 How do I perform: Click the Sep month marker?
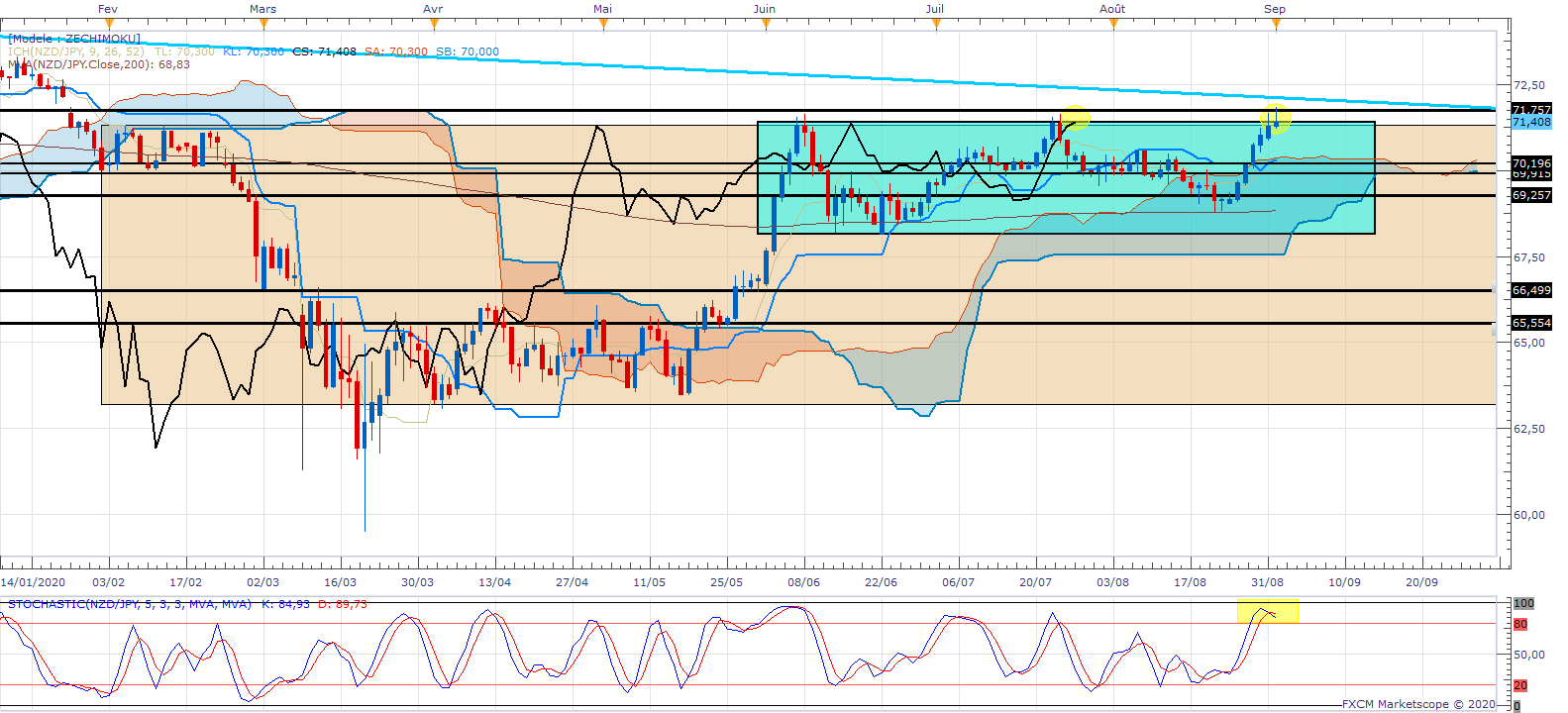point(1275,9)
